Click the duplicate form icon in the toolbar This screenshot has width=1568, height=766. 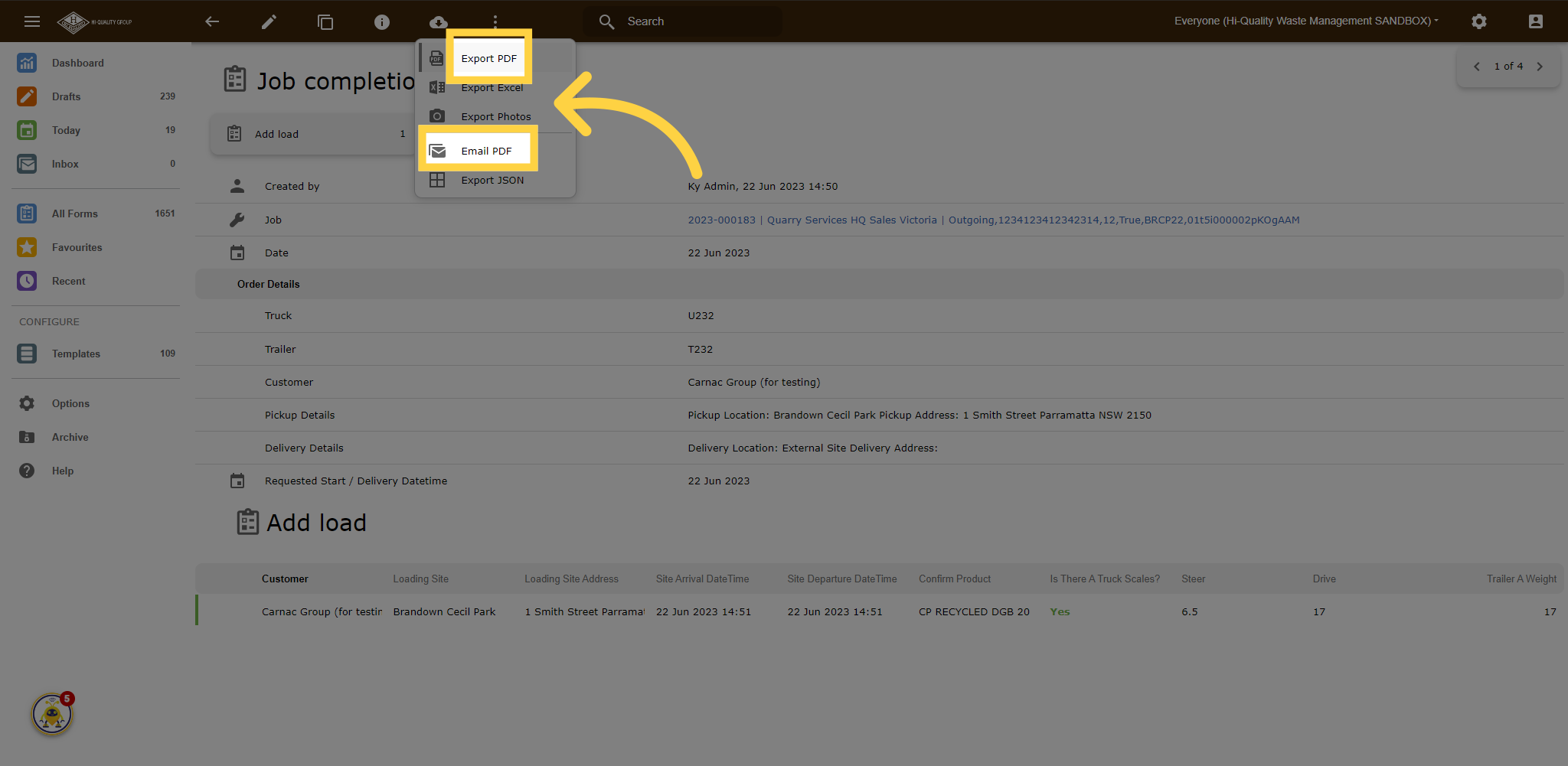[325, 21]
